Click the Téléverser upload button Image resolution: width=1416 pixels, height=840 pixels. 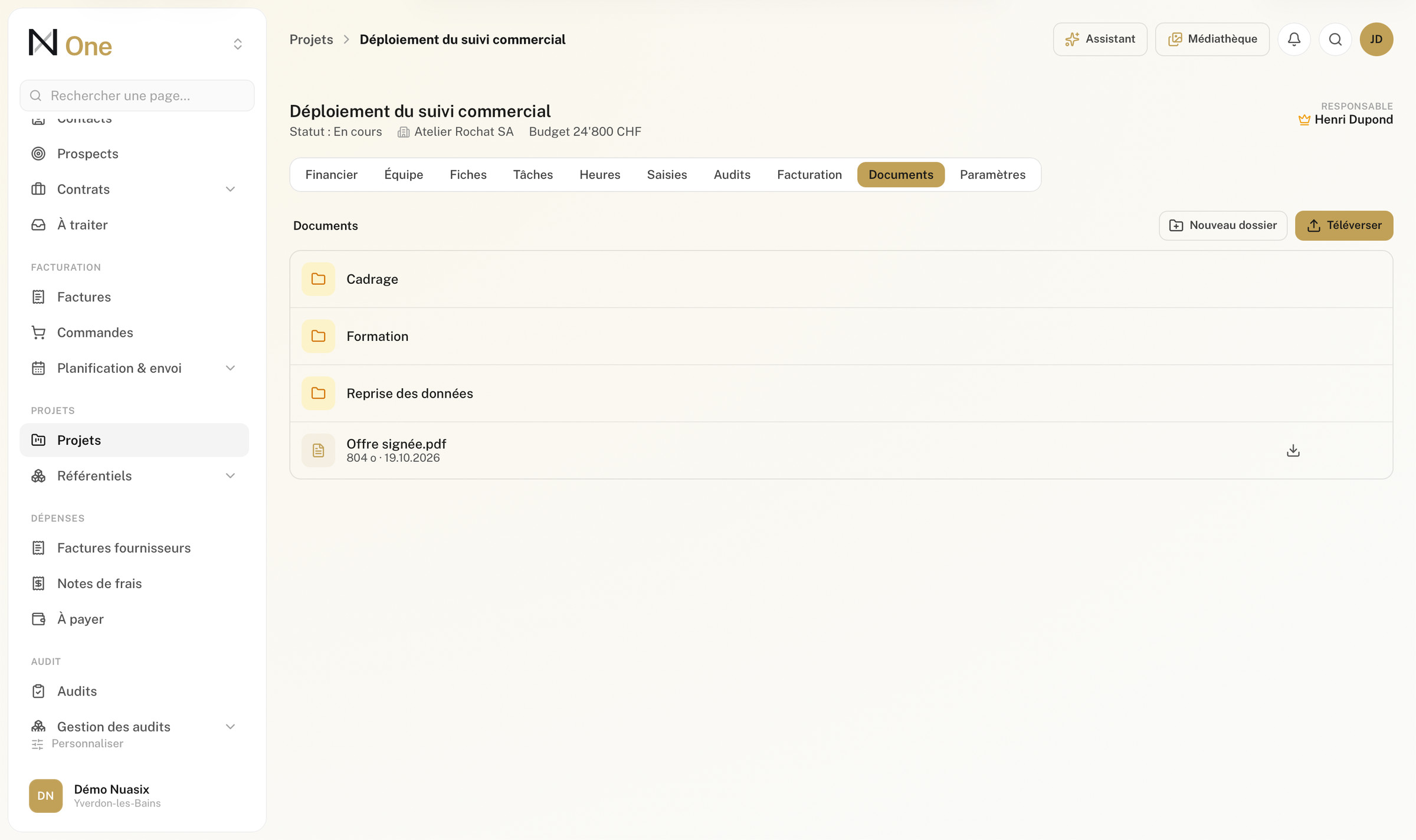pyautogui.click(x=1344, y=225)
